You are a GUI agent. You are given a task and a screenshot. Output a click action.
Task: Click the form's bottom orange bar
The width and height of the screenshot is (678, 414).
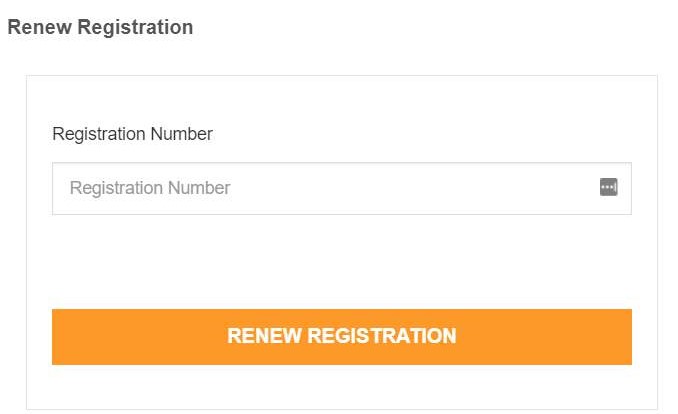342,337
